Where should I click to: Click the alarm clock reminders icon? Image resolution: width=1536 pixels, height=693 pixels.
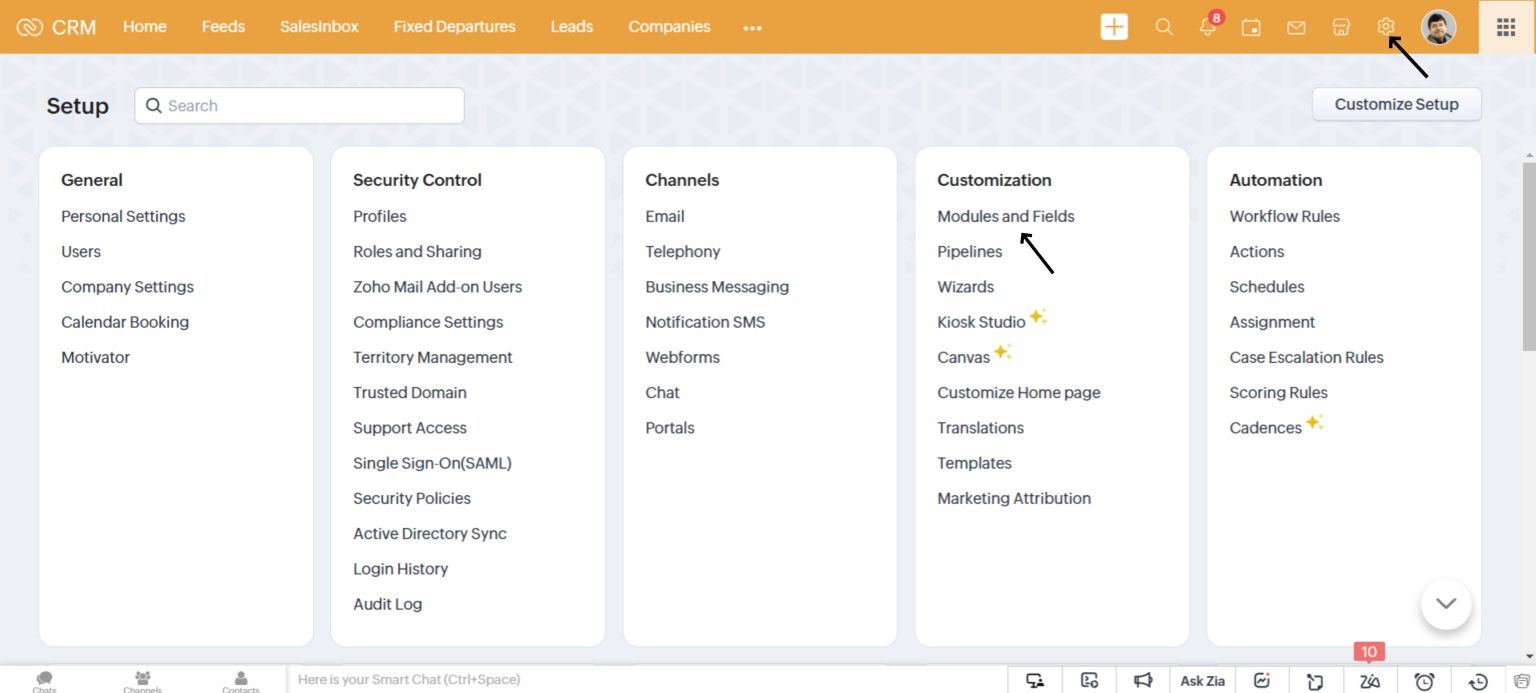1424,681
